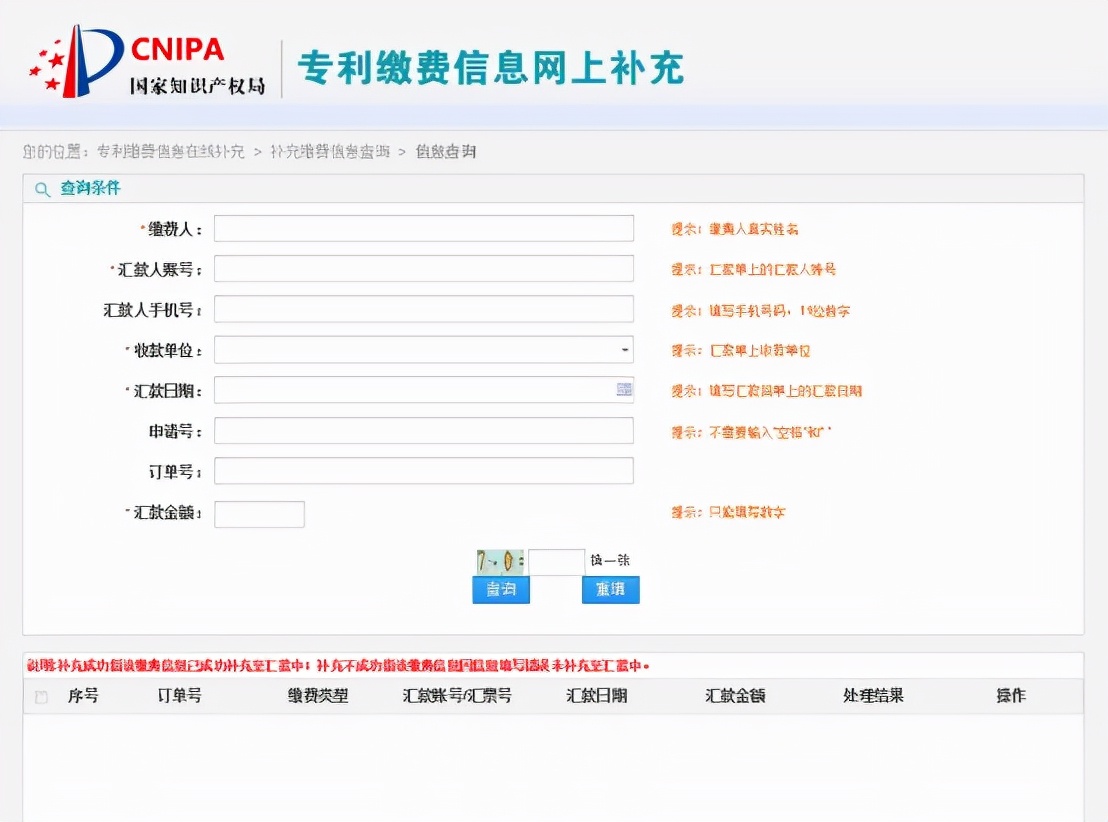
Task: Focus the 汇款人账号 input field
Action: click(x=424, y=269)
